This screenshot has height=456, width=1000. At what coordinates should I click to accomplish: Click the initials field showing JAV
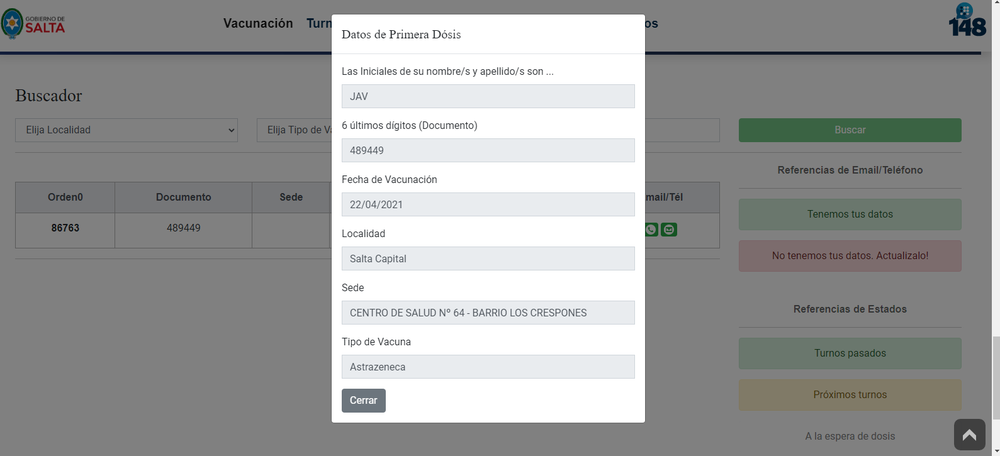tap(488, 96)
